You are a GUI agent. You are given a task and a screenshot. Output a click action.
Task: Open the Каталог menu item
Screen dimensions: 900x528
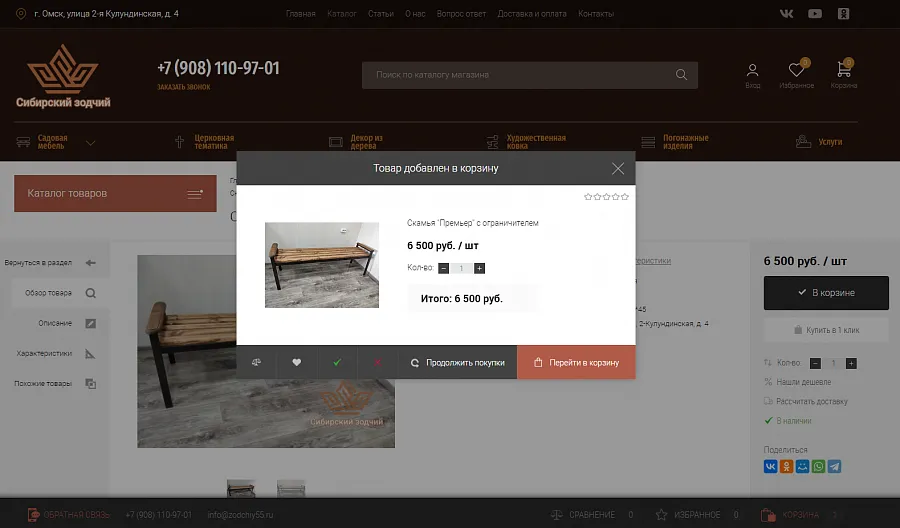[x=342, y=14]
